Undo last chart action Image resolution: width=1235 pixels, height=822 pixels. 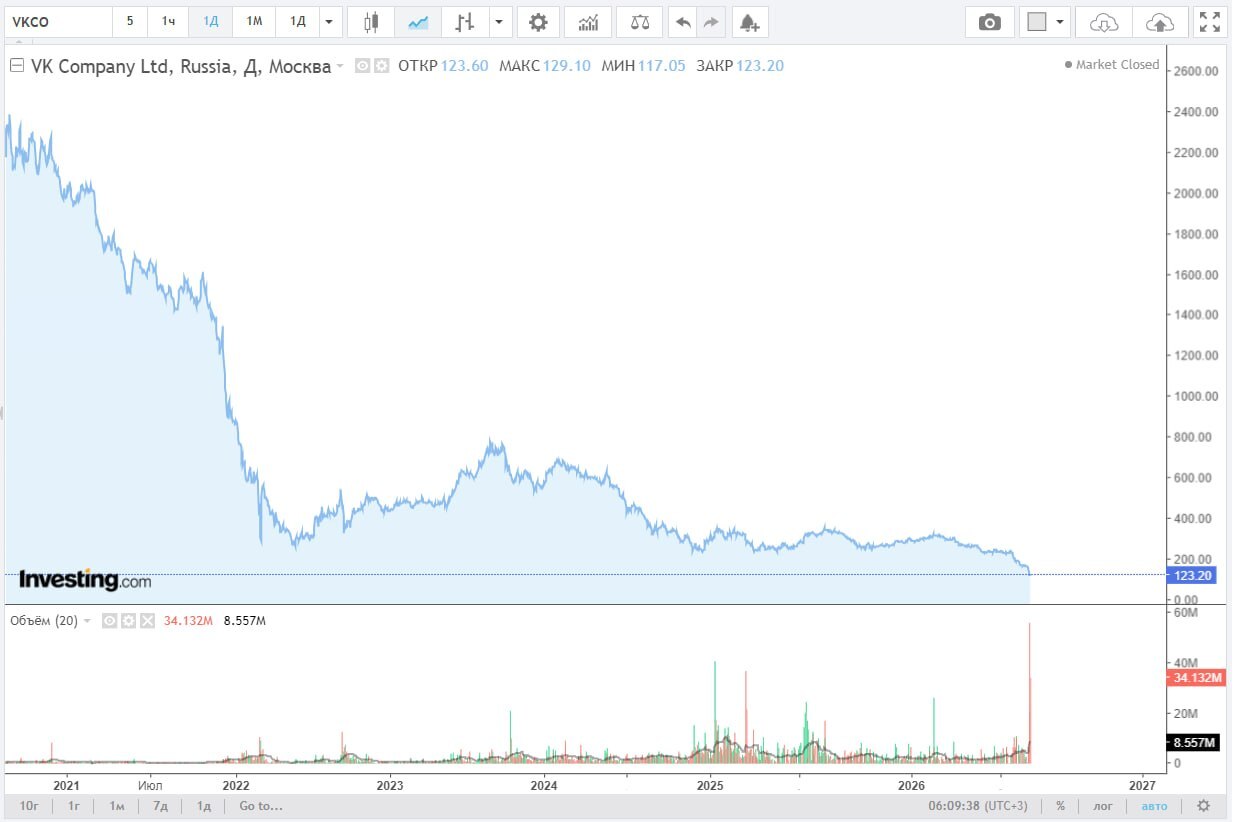pyautogui.click(x=684, y=22)
